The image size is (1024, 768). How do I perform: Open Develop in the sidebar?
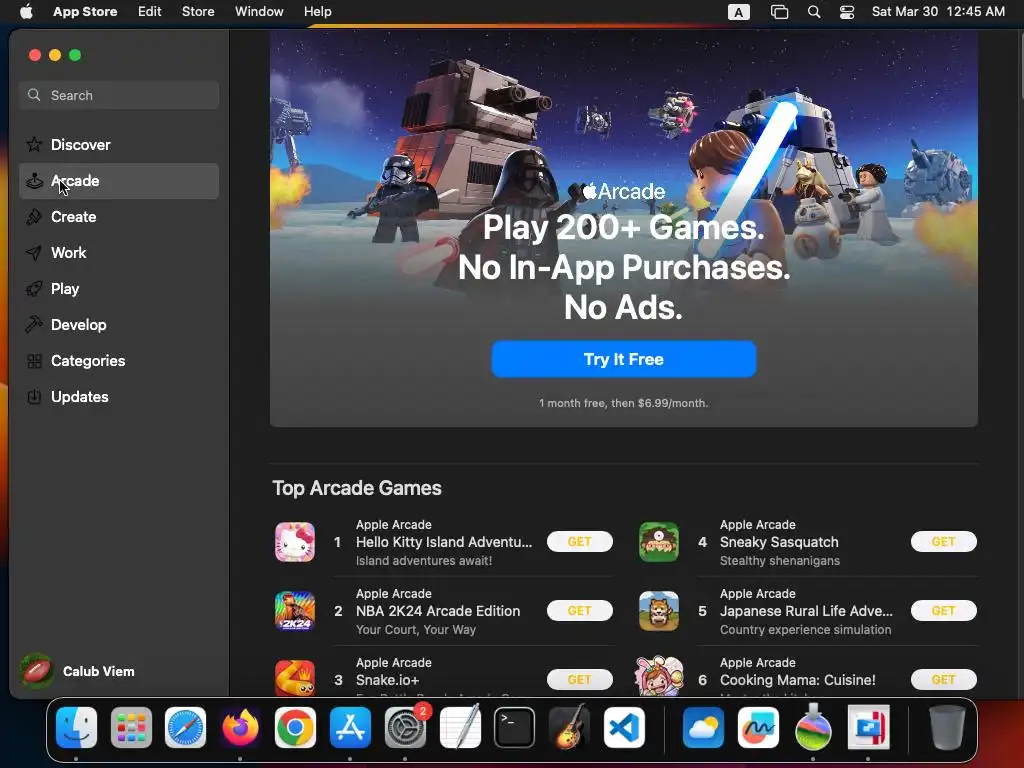pyautogui.click(x=118, y=324)
